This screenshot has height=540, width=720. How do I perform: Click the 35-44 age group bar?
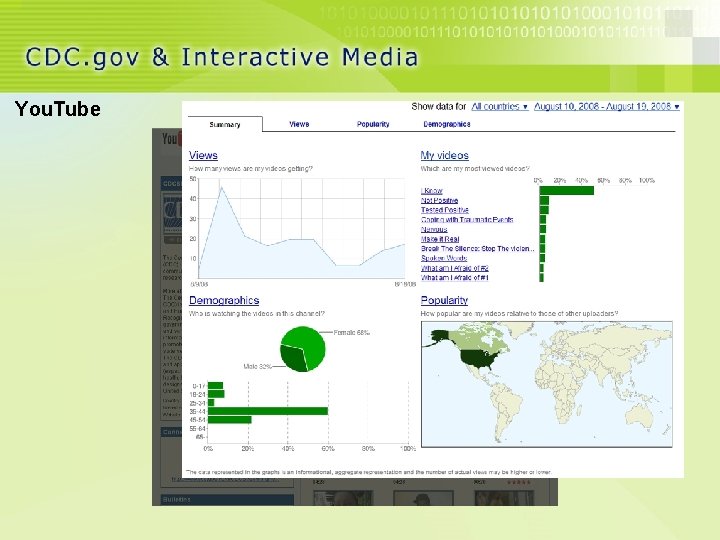268,411
